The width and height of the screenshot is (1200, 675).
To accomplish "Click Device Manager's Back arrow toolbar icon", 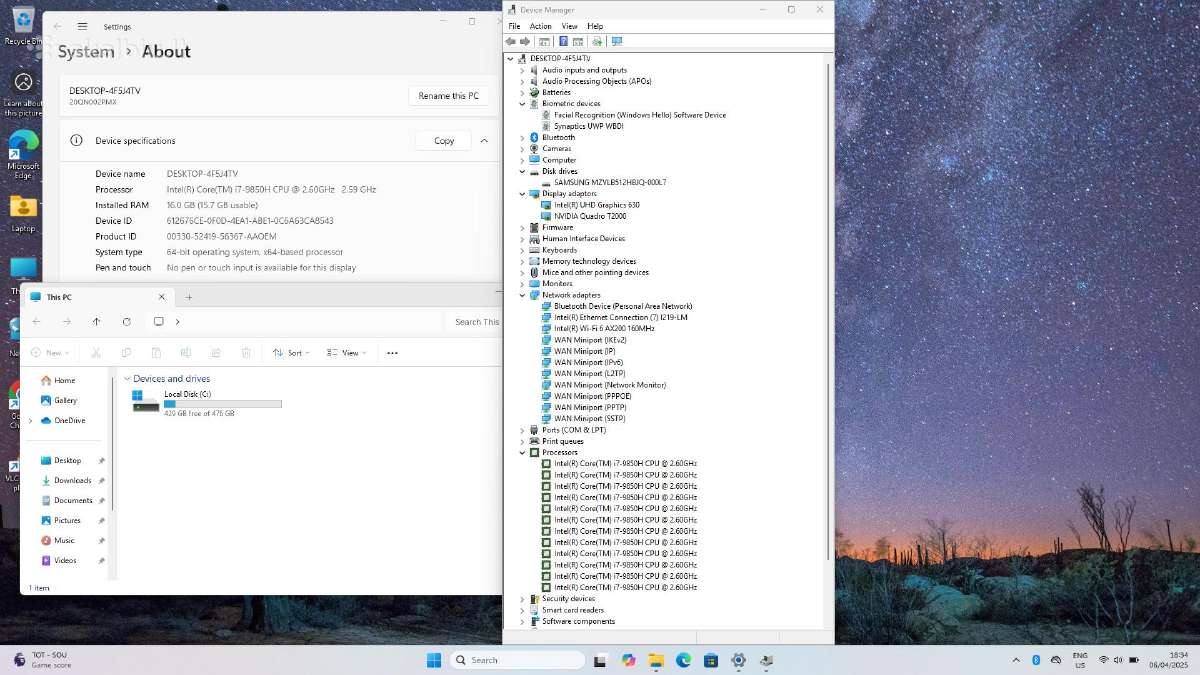I will (511, 41).
